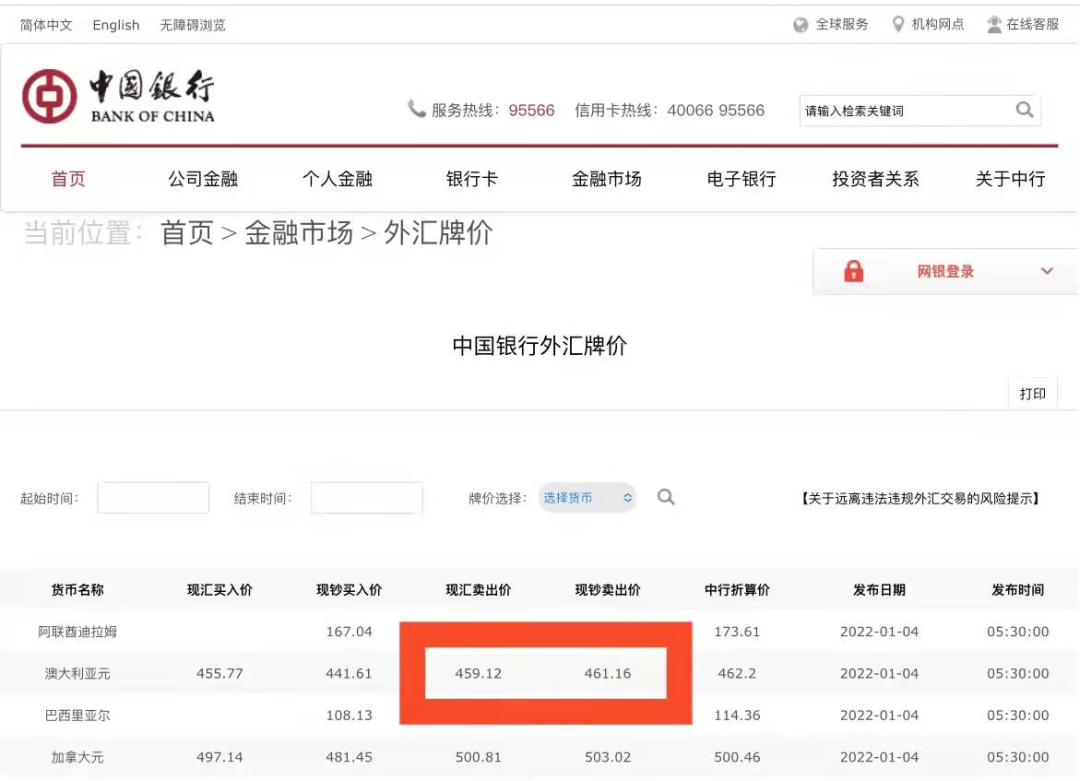Open the 投资者关系 menu

pyautogui.click(x=875, y=179)
